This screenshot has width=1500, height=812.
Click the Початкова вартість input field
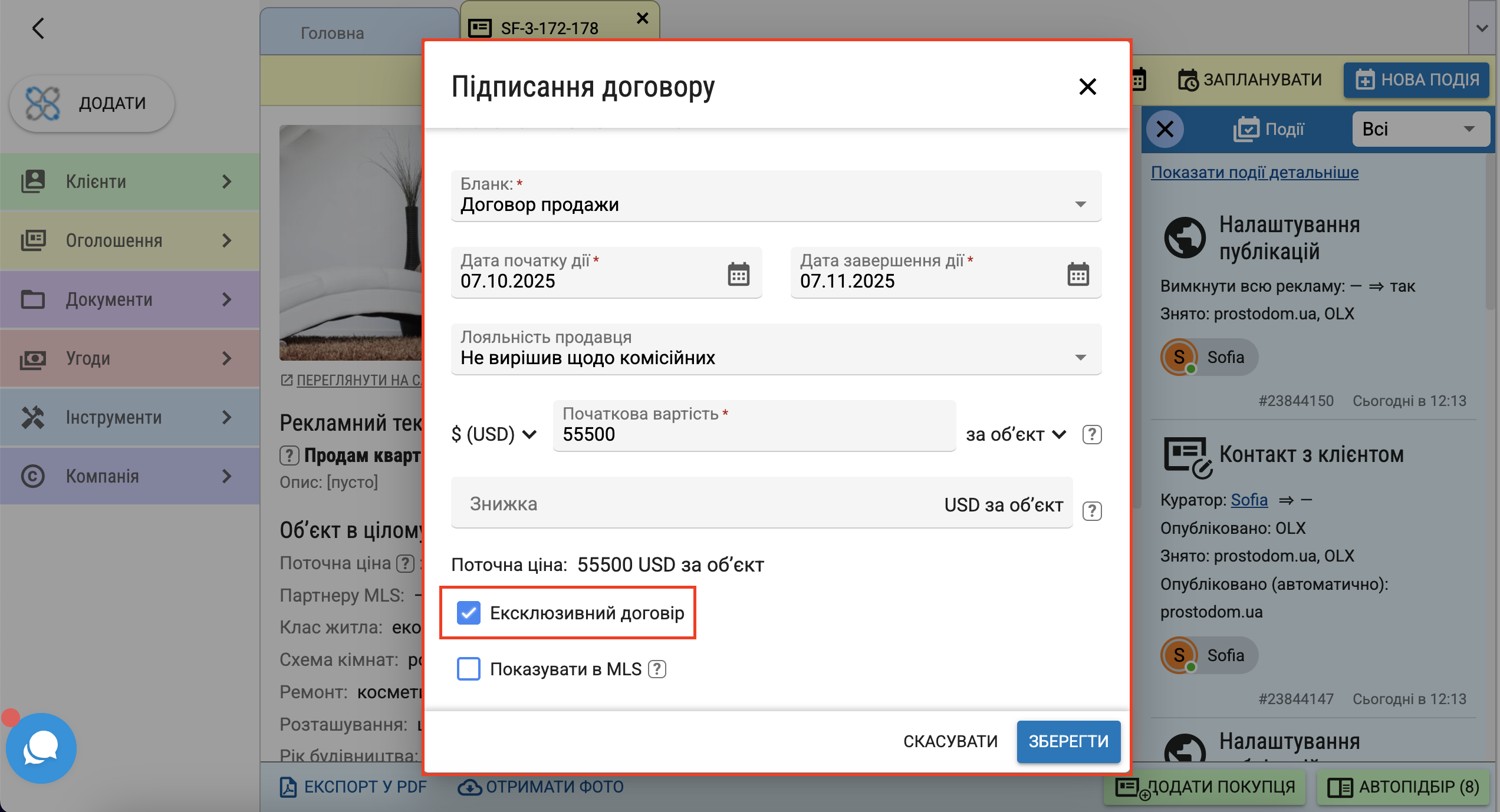click(x=754, y=434)
